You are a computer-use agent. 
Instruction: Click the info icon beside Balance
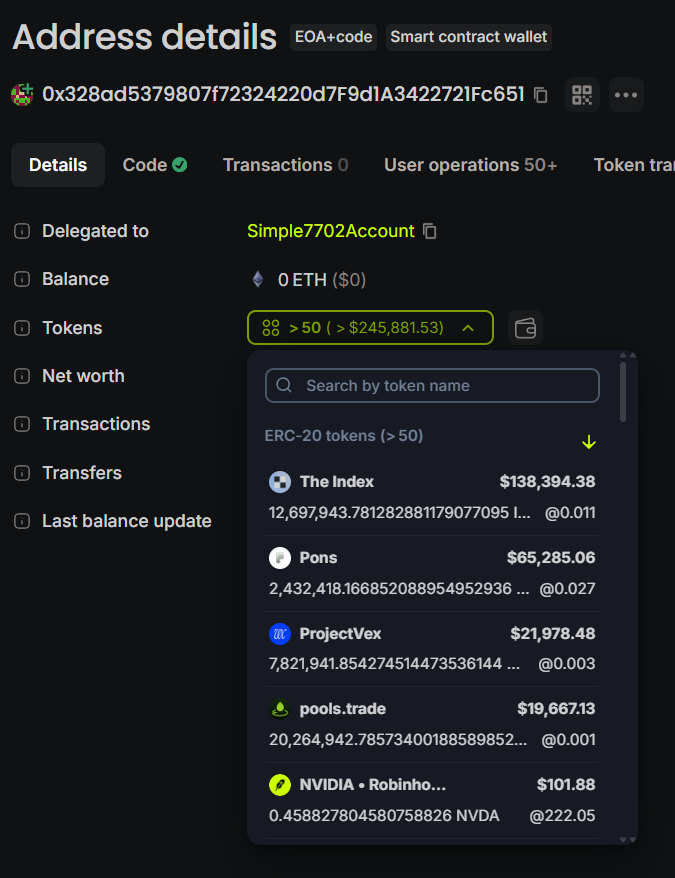22,279
